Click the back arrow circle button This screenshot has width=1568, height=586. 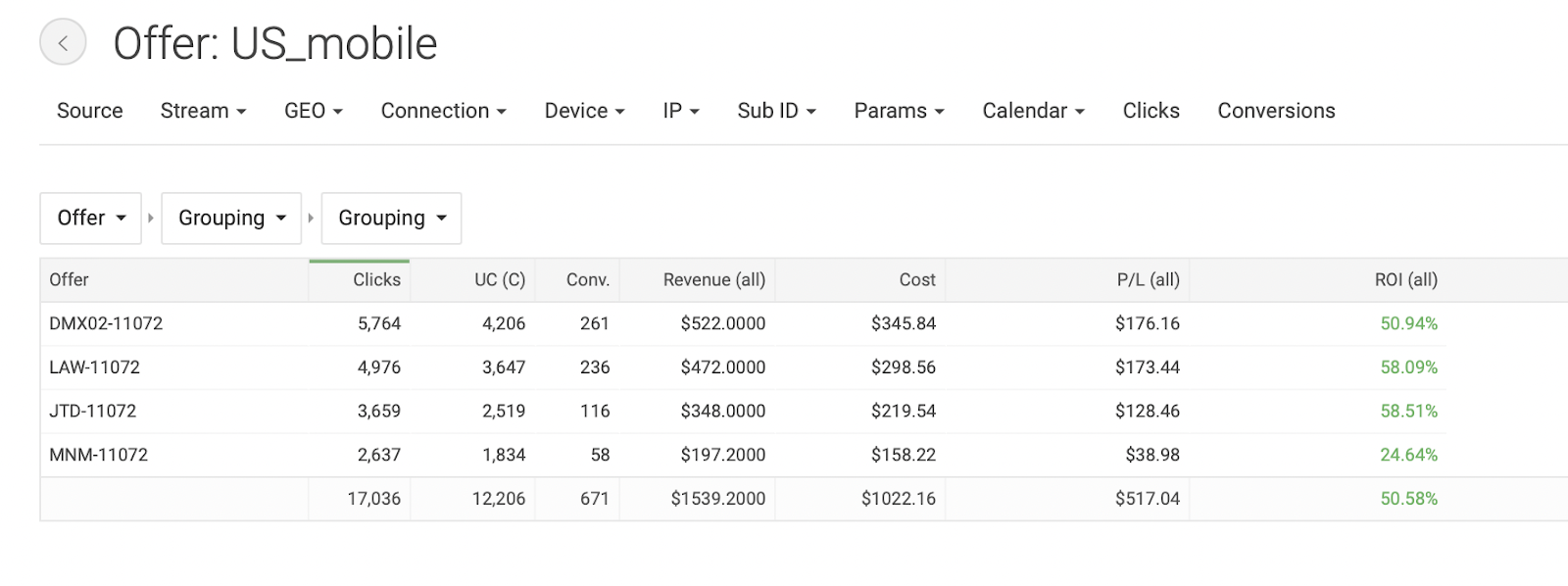point(63,43)
